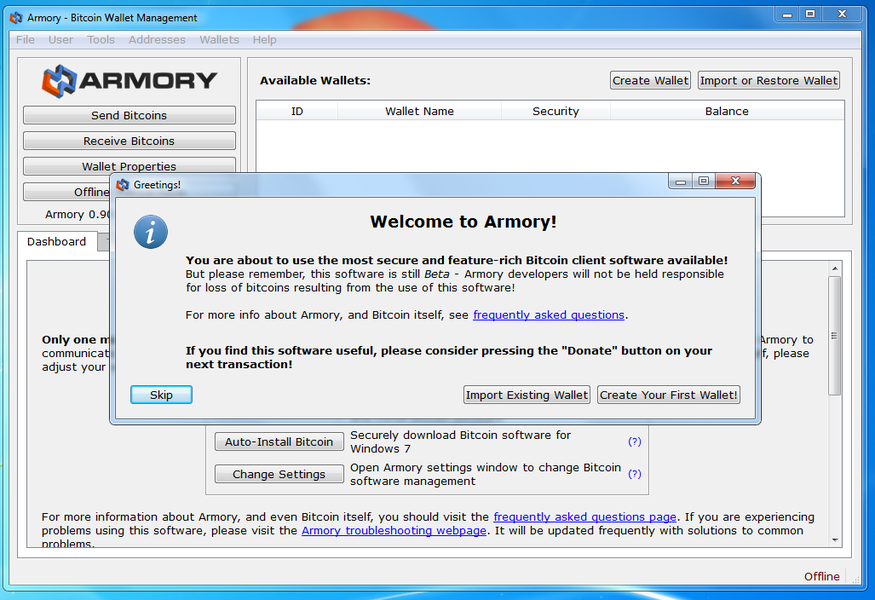Click the Auto-Install Bitcoin button
Viewport: 875px width, 600px height.
(x=279, y=441)
